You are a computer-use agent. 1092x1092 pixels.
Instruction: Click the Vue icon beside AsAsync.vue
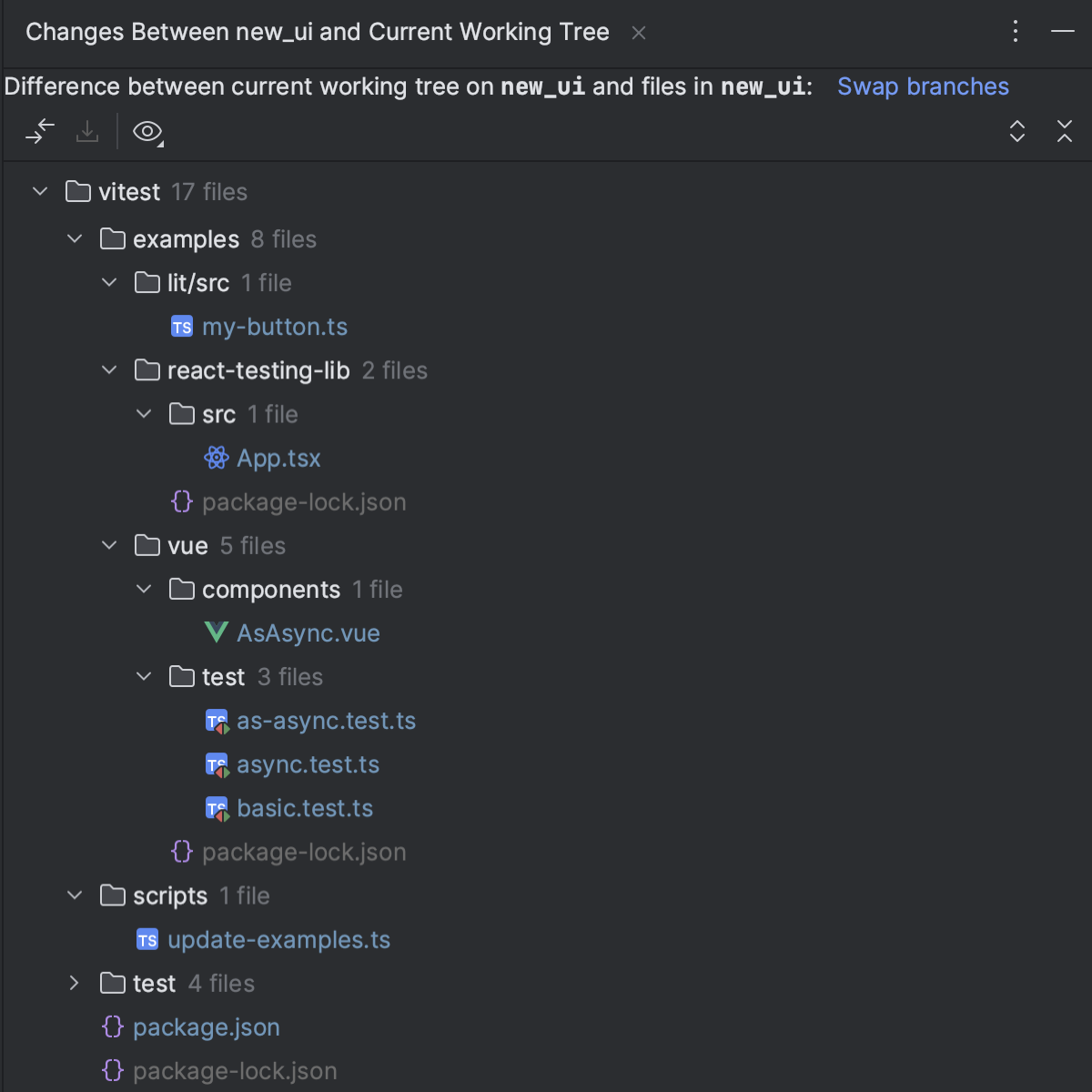[x=216, y=632]
